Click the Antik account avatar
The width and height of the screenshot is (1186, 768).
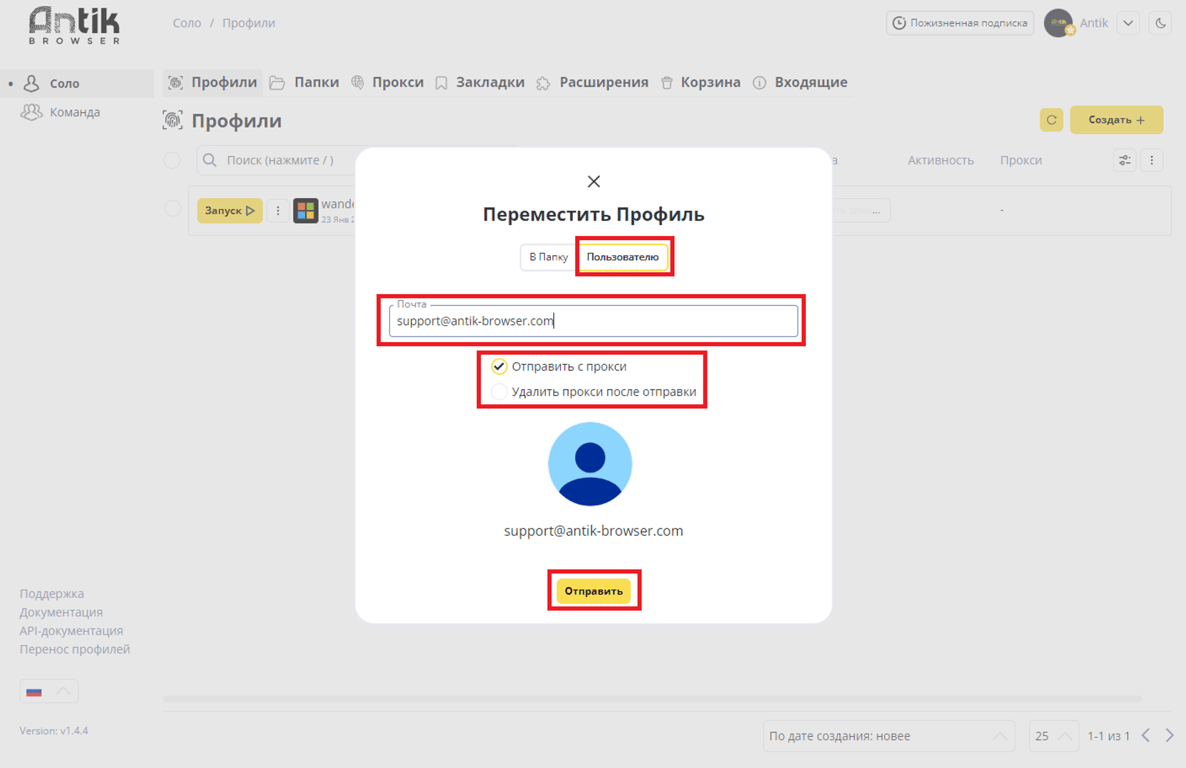click(x=1059, y=23)
